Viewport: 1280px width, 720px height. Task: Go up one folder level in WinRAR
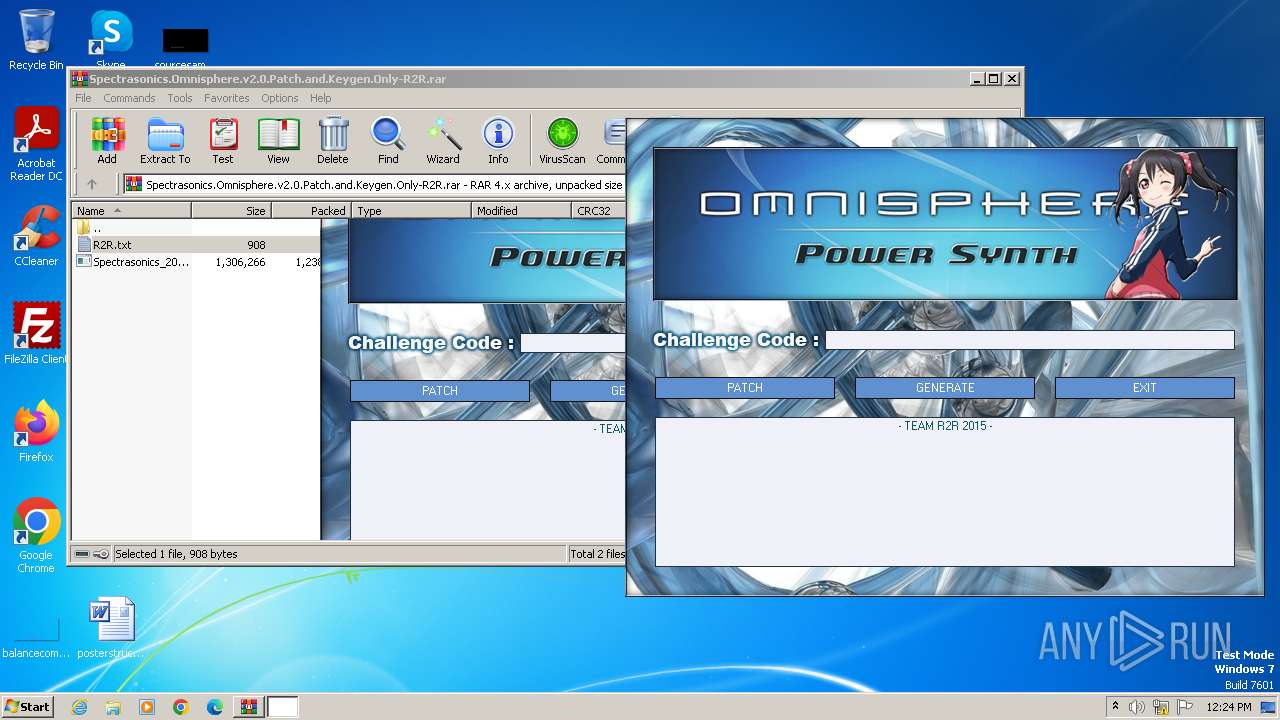[x=92, y=184]
